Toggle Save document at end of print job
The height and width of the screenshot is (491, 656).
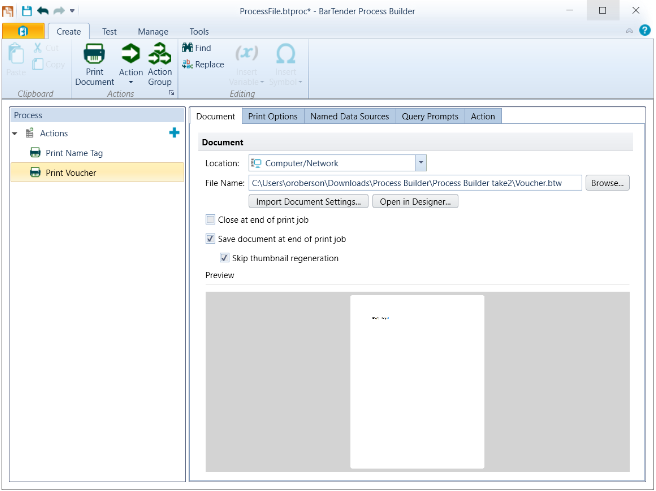210,239
